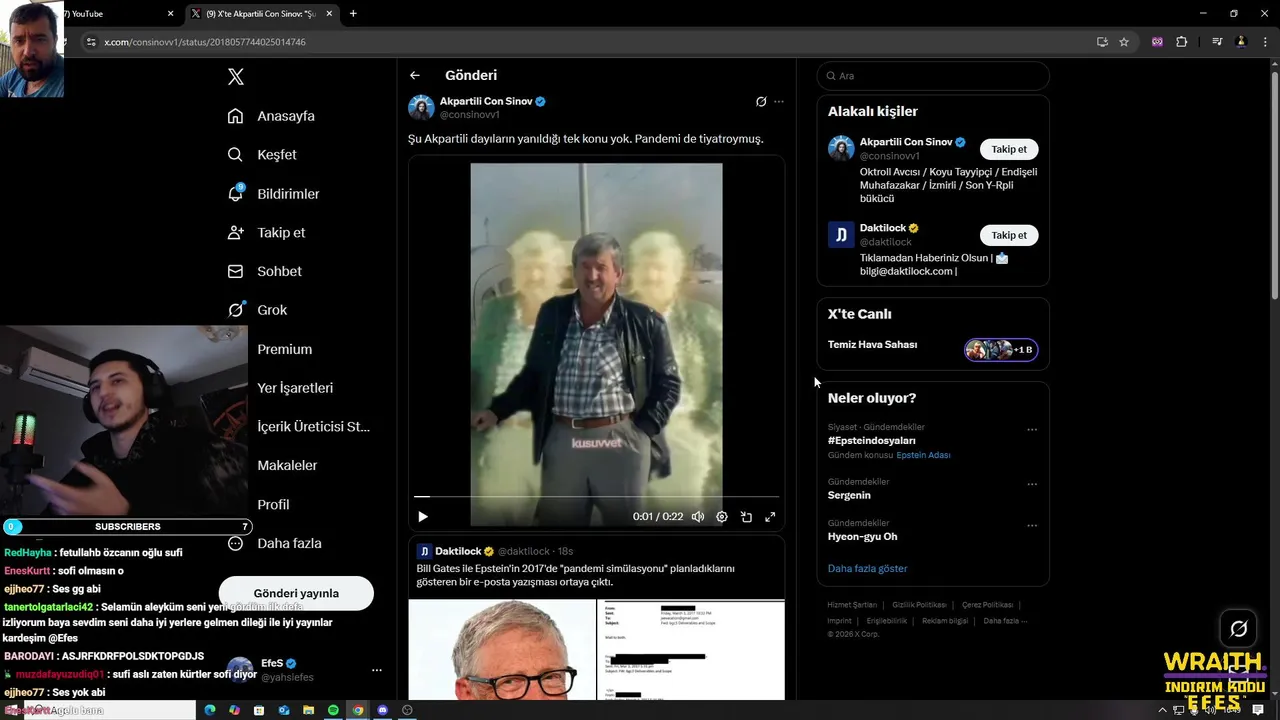Open Makaleler in the sidebar
The image size is (1280, 720).
point(287,465)
